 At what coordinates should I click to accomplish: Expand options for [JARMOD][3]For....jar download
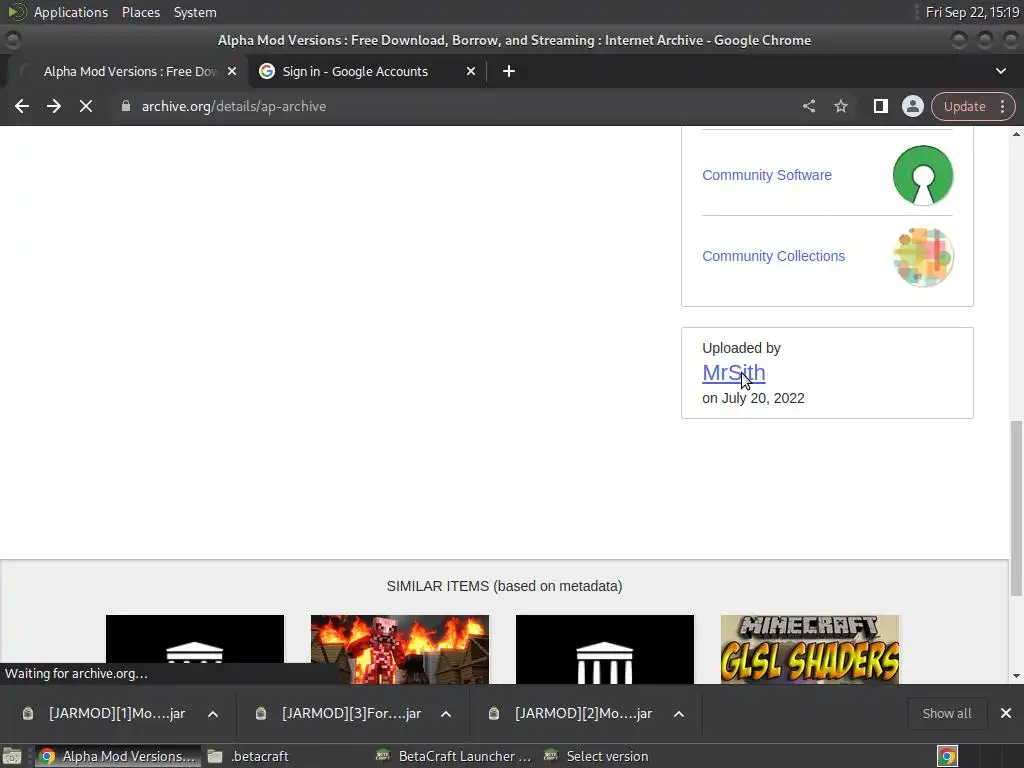tap(446, 714)
